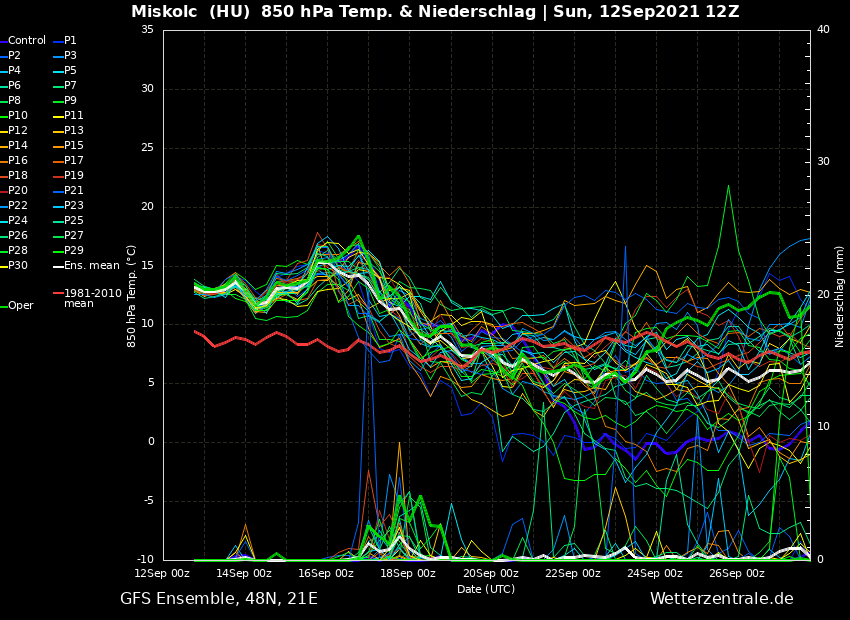The image size is (850, 620).
Task: Click the P29 legend entry
Action: pyautogui.click(x=74, y=251)
